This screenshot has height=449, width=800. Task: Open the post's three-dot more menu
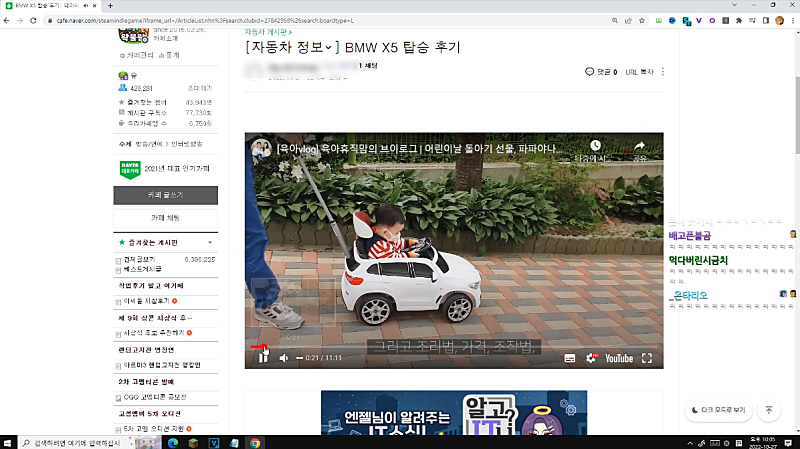663,72
